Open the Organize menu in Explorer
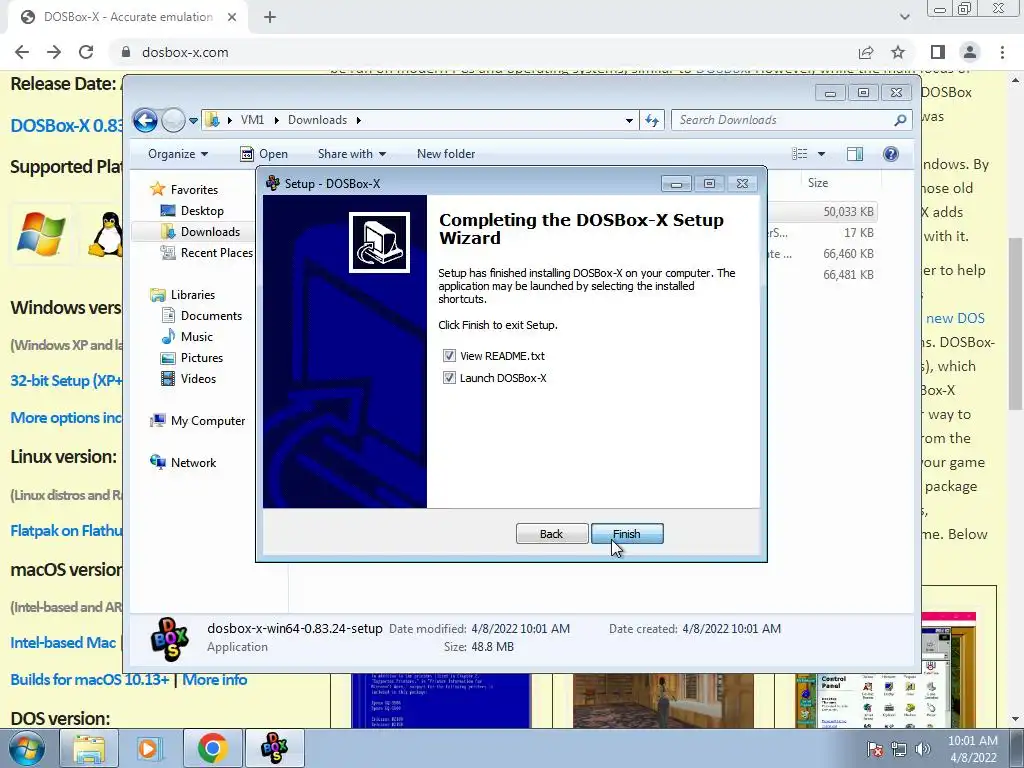Viewport: 1024px width, 768px height. click(x=178, y=154)
